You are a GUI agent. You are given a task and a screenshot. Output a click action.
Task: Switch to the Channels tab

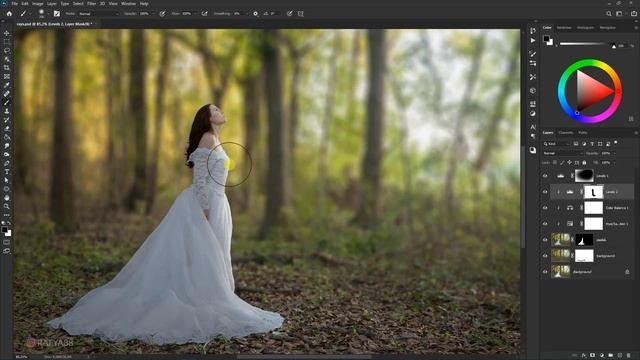(x=566, y=133)
